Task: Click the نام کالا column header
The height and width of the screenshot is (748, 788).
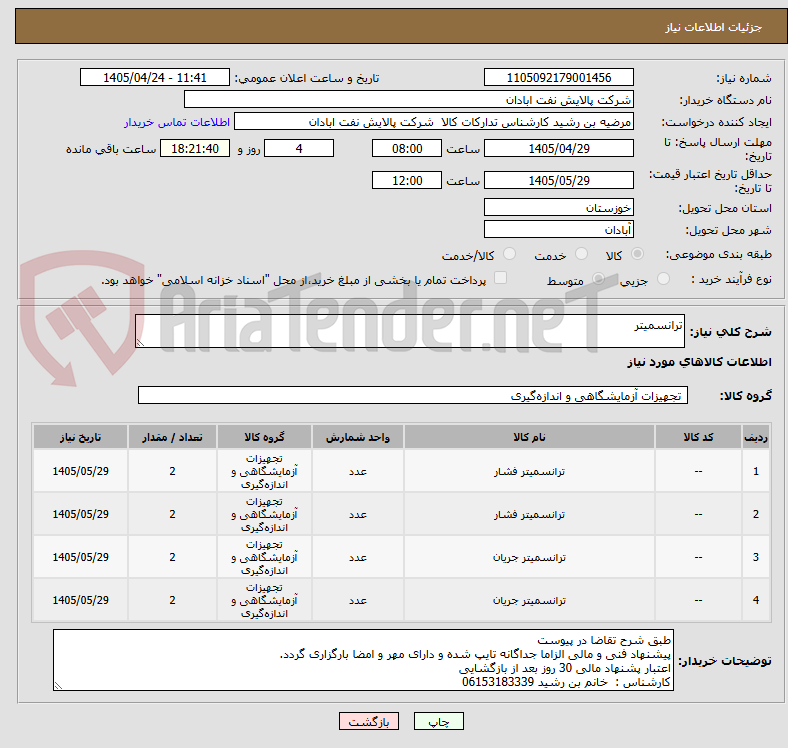Action: click(529, 437)
